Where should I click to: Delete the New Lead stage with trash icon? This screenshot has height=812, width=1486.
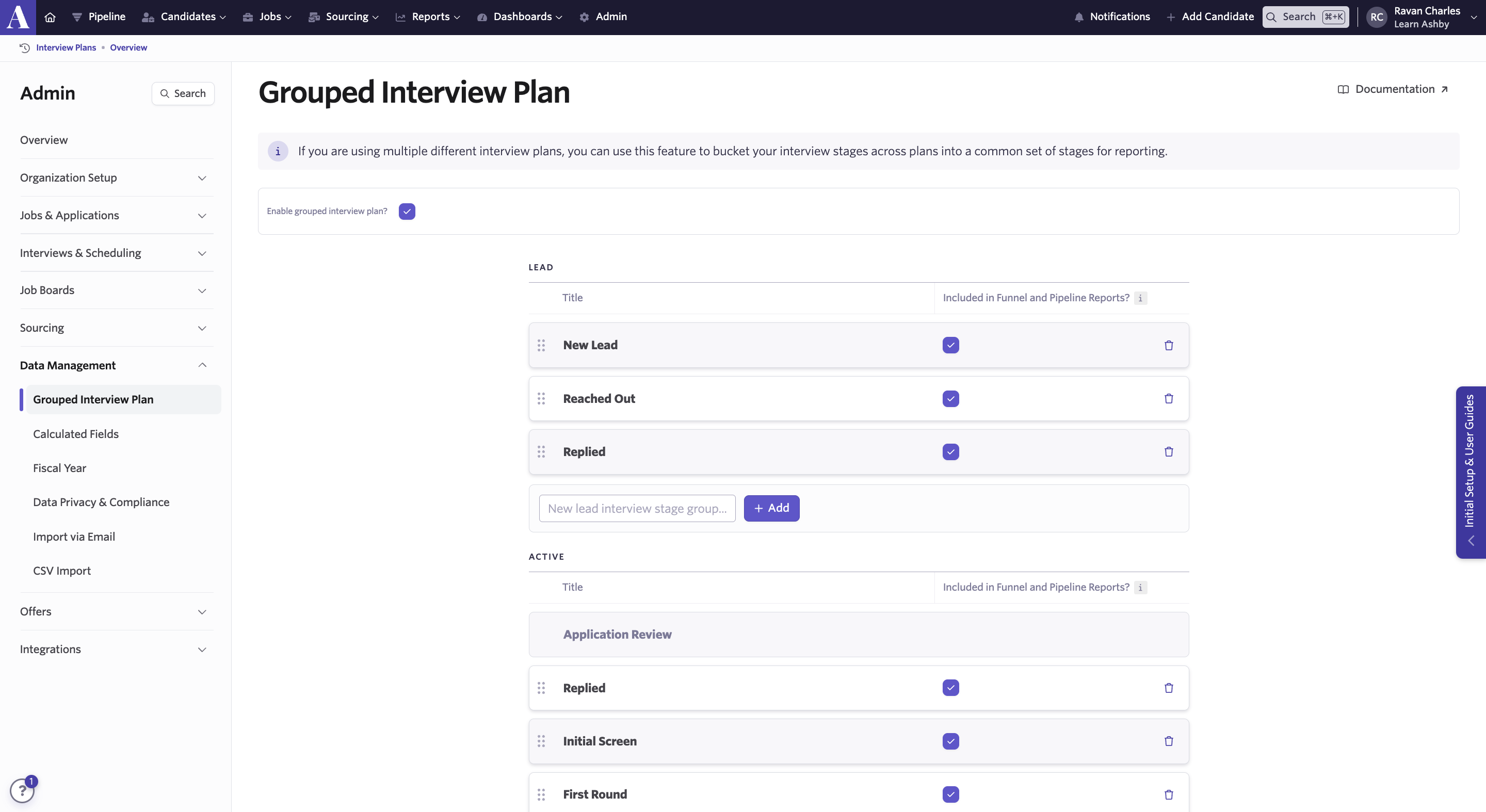pos(1169,345)
